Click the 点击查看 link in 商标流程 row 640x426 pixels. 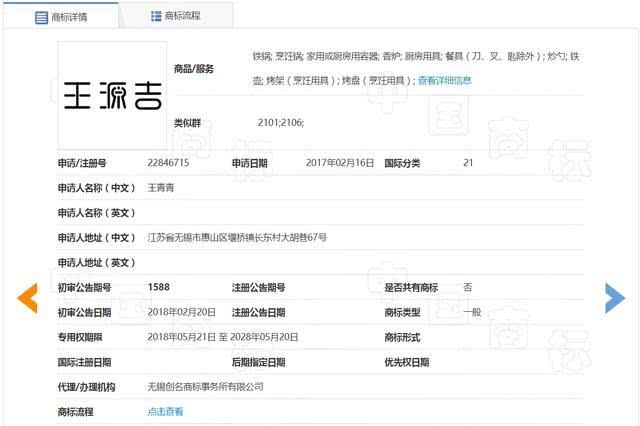pyautogui.click(x=165, y=411)
